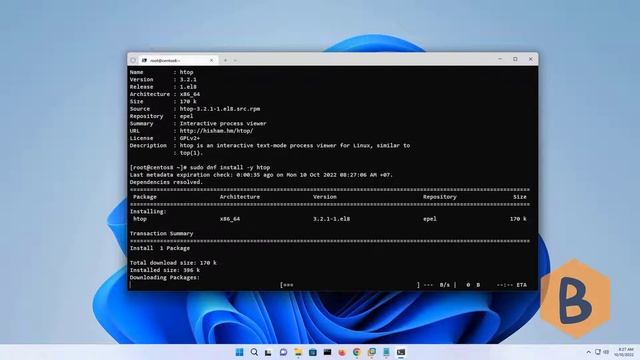Open the black console app in taskbar
Viewport: 640px width, 360px height.
point(327,352)
